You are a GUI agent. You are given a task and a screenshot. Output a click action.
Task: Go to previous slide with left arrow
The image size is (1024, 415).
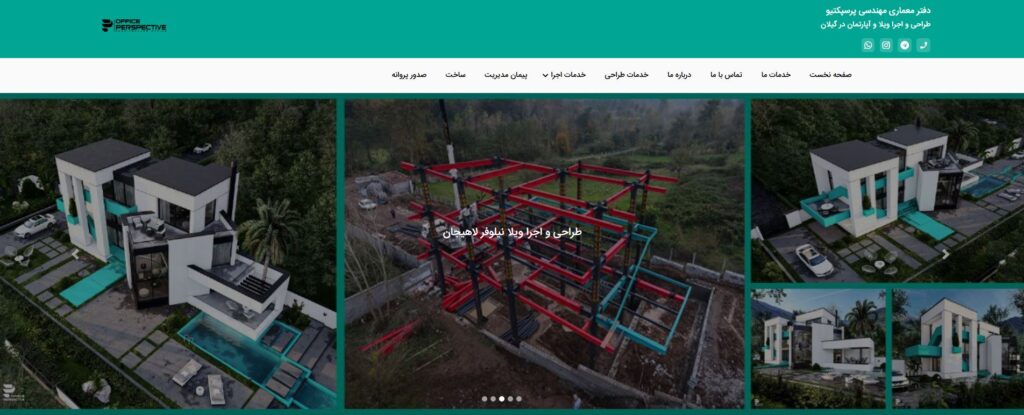(76, 254)
